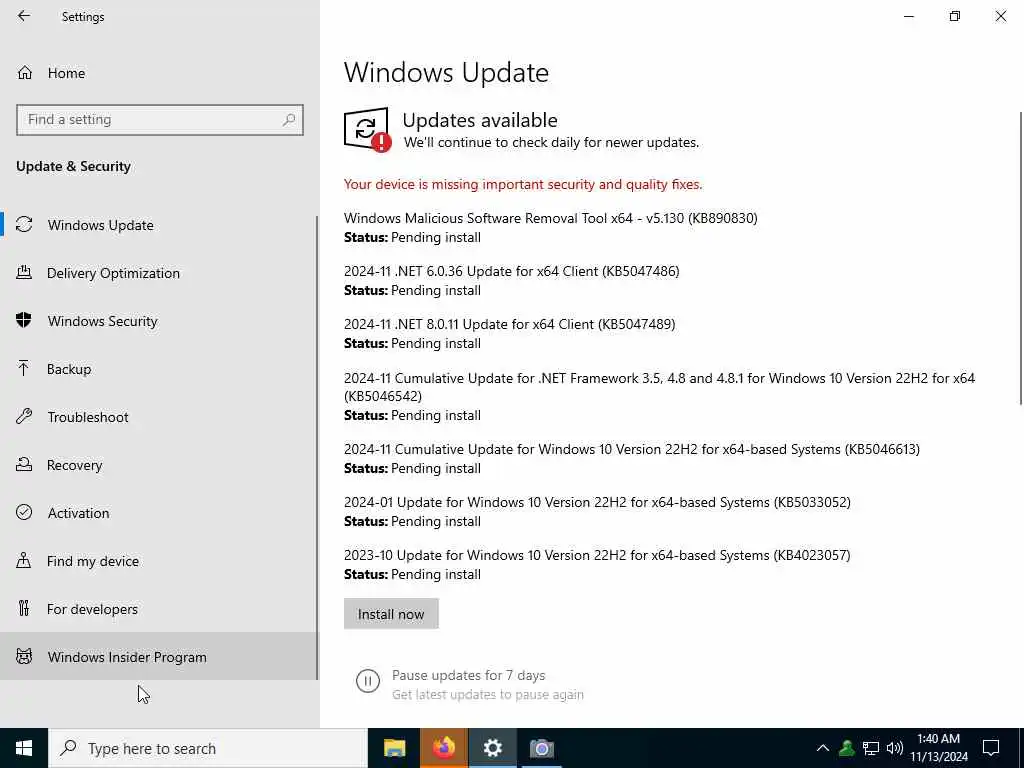Image resolution: width=1024 pixels, height=768 pixels.
Task: Click the Find my device person icon
Action: pyautogui.click(x=24, y=560)
